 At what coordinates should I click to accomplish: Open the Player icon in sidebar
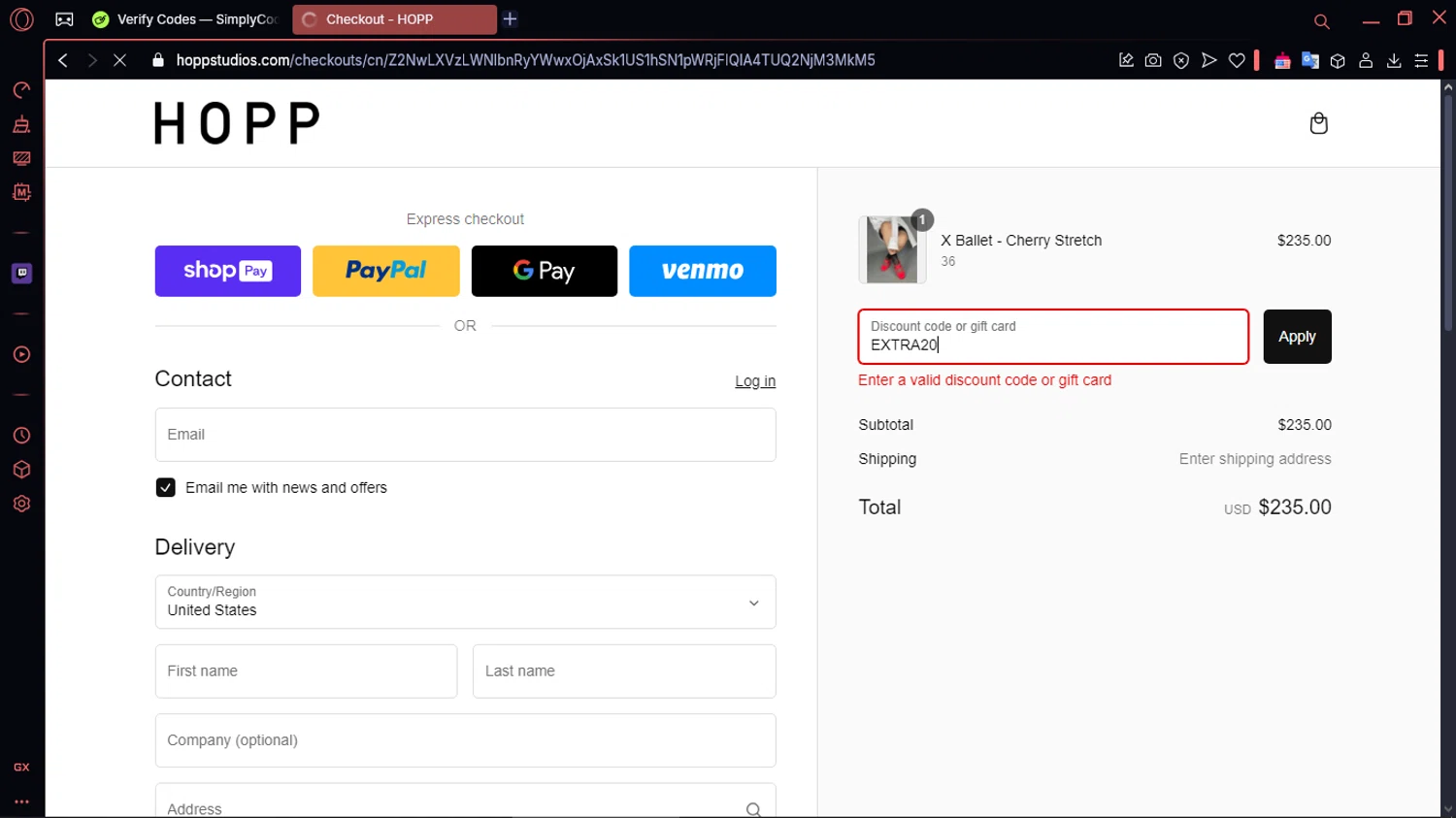(x=21, y=354)
